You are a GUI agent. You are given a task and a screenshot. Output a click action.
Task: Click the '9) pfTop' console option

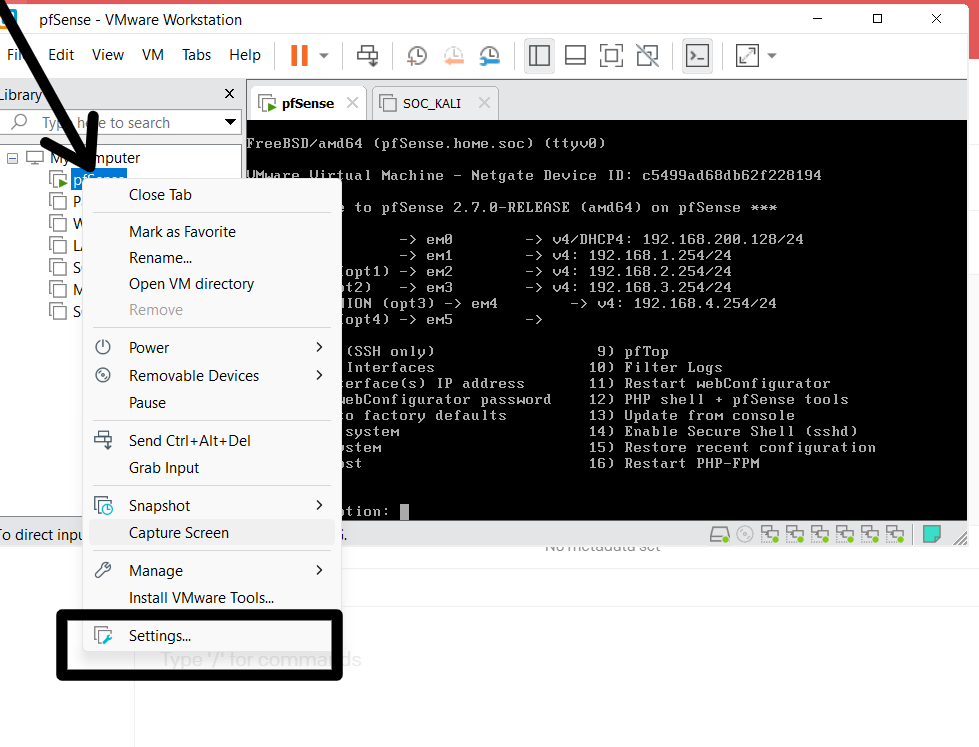click(633, 352)
